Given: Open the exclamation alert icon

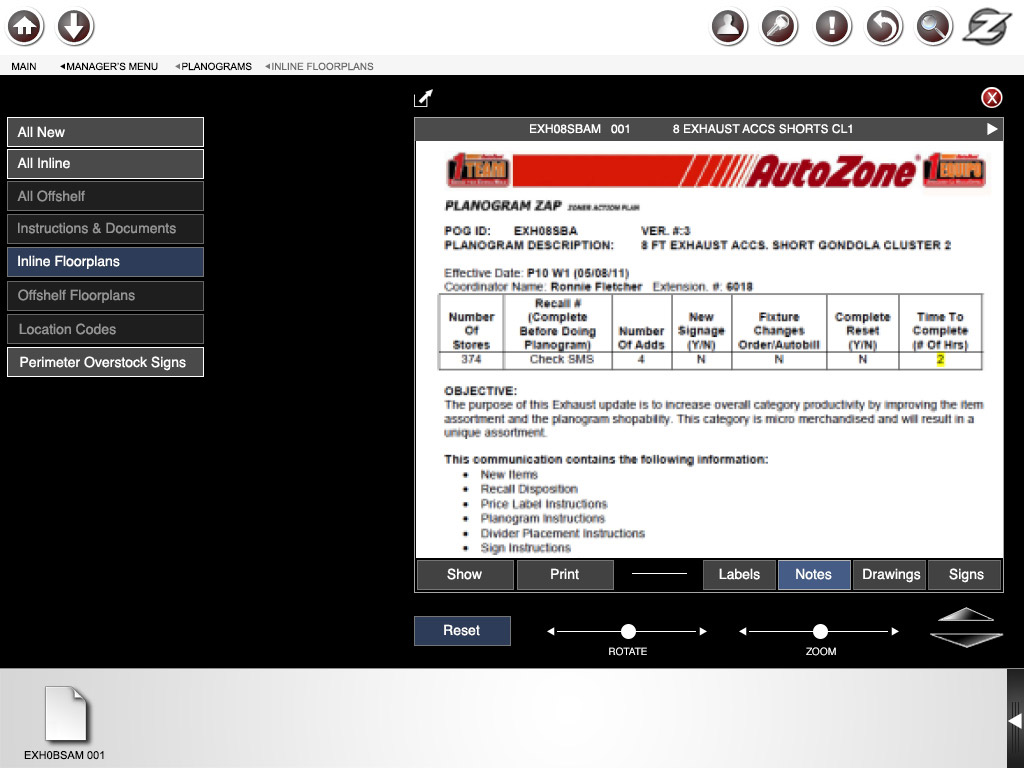Looking at the screenshot, I should (x=832, y=27).
